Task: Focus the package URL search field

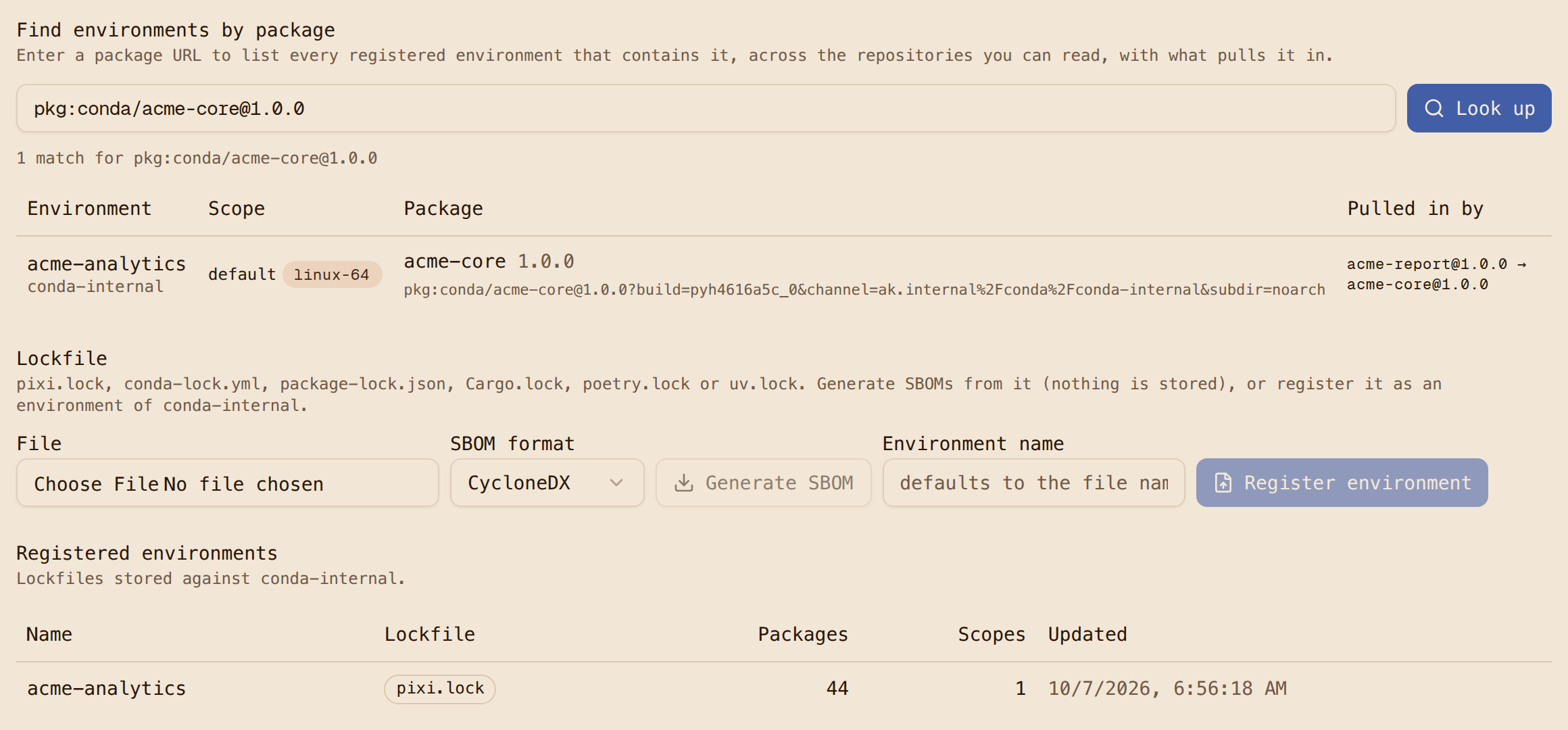Action: [x=706, y=108]
